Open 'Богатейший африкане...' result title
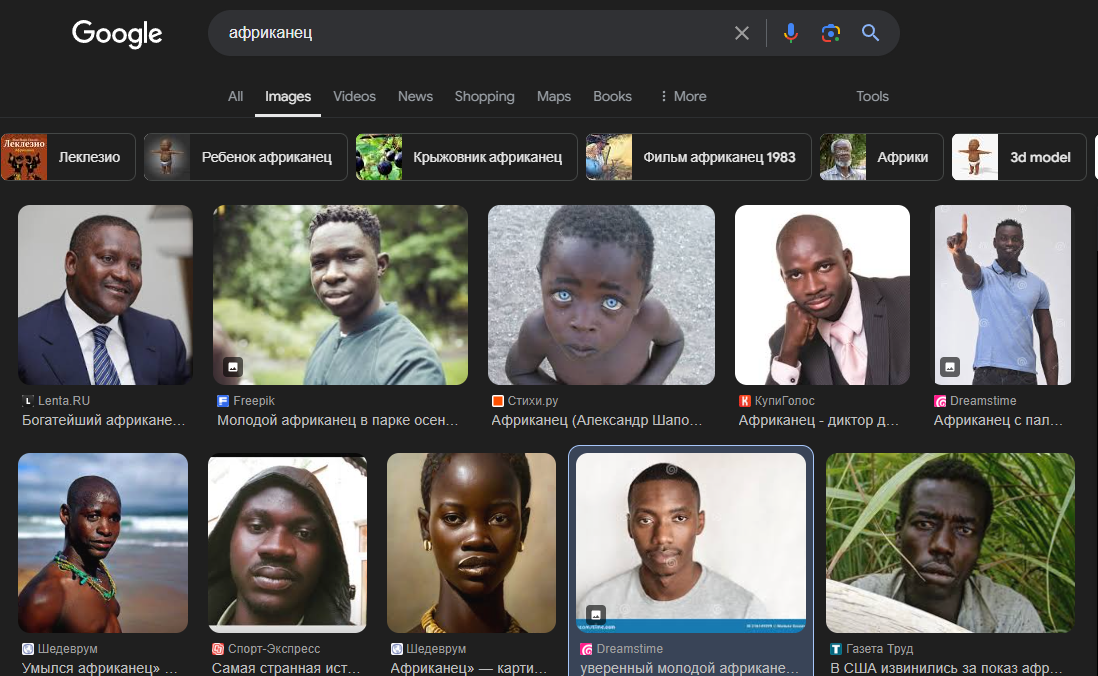 point(104,420)
